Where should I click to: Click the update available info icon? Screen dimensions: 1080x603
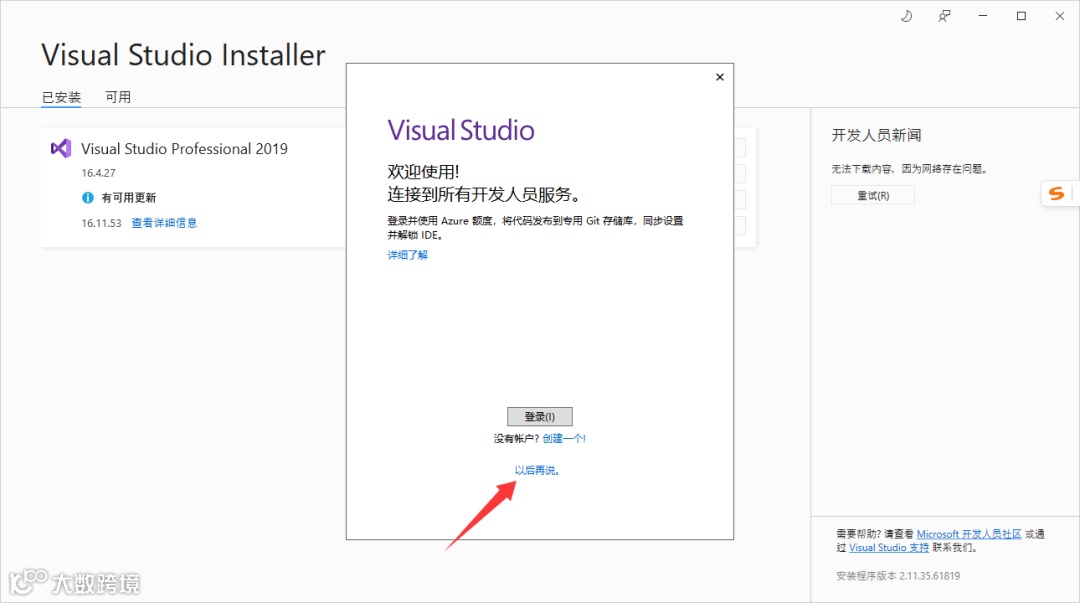pyautogui.click(x=87, y=198)
